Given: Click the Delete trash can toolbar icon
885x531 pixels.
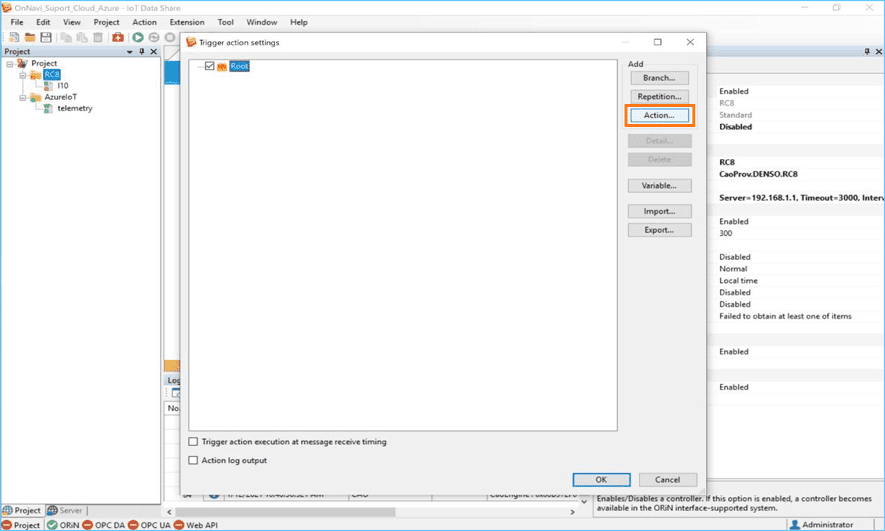Looking at the screenshot, I should point(98,37).
